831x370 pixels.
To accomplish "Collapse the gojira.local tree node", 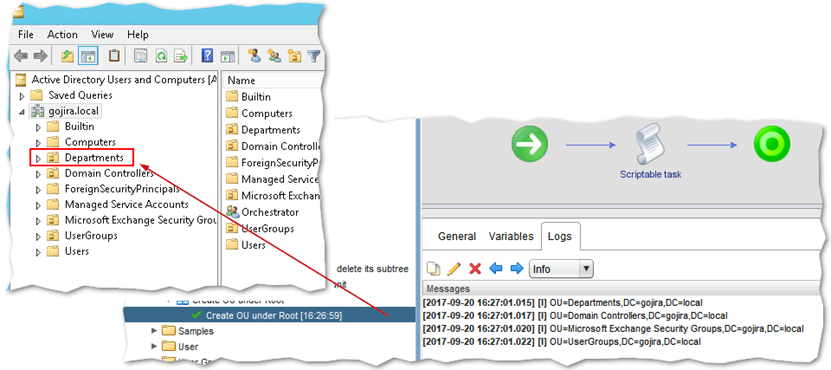I will (x=22, y=112).
